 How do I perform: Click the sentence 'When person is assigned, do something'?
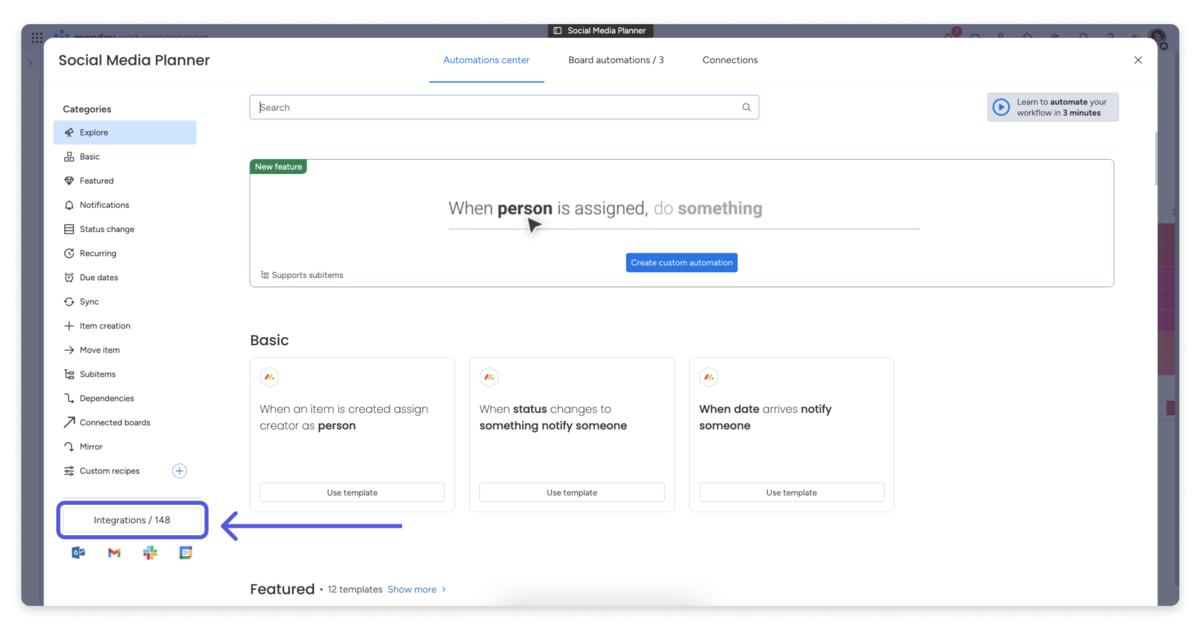click(605, 209)
